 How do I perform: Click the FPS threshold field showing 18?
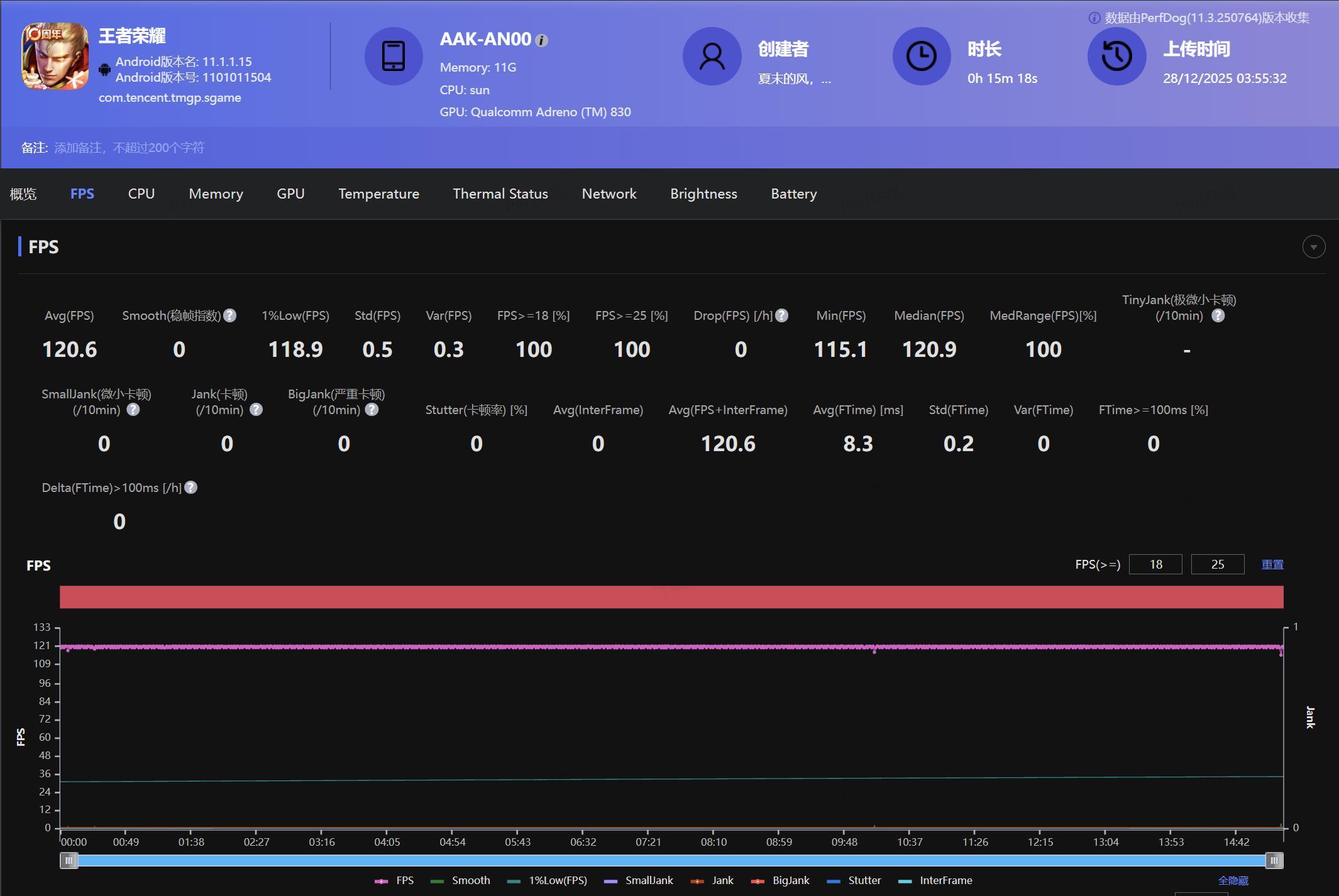point(1155,564)
